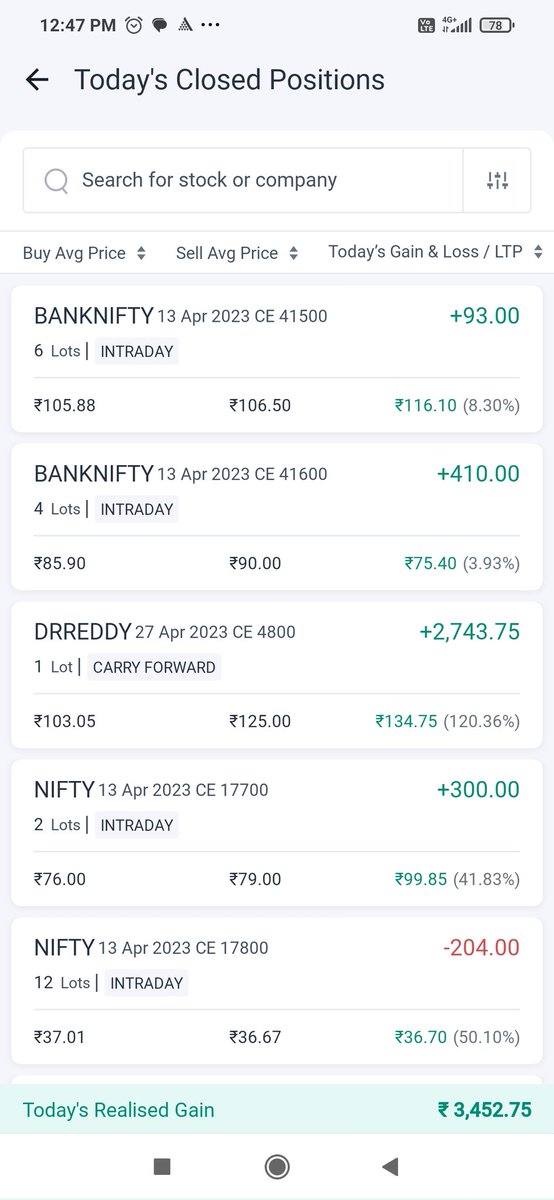Select DRREDDY CE 4800 position
Viewport: 554px width, 1200px height.
coord(277,675)
